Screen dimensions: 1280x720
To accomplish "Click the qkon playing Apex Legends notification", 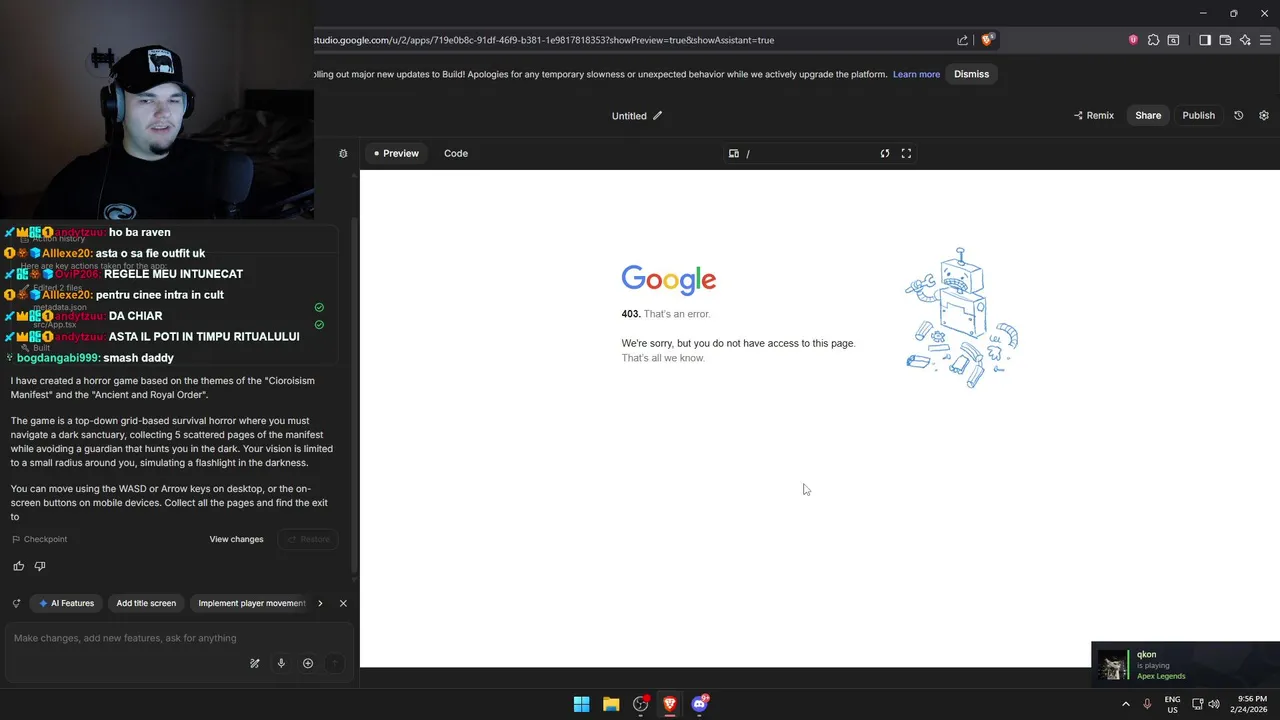I will (x=1186, y=665).
